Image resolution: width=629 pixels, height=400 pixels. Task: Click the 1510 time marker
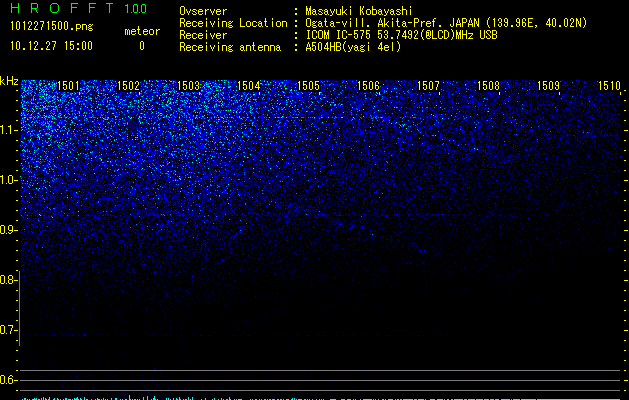pos(609,86)
